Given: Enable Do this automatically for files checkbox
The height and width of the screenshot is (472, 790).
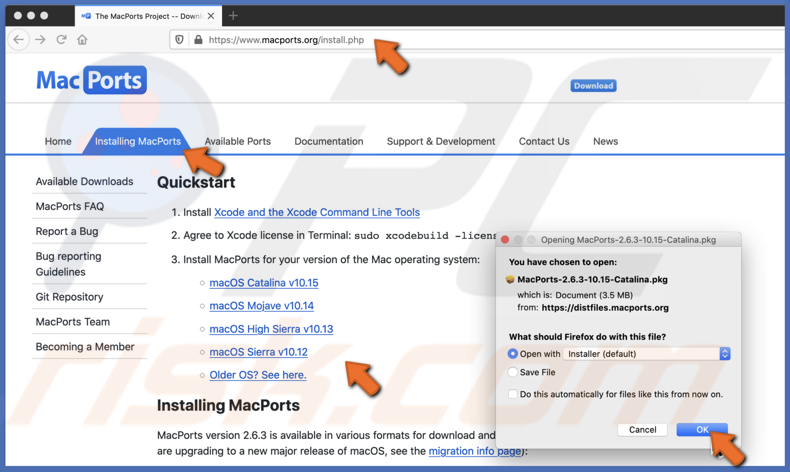Looking at the screenshot, I should [513, 394].
